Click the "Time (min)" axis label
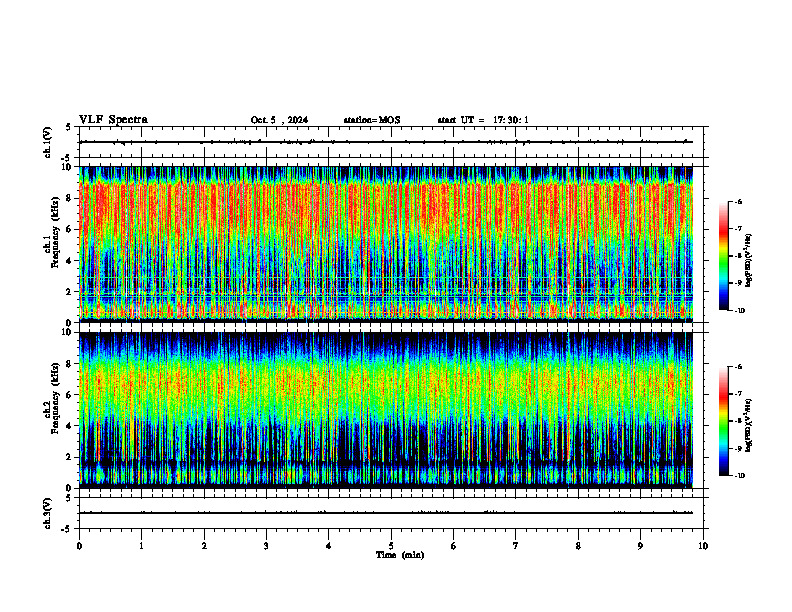 400,555
